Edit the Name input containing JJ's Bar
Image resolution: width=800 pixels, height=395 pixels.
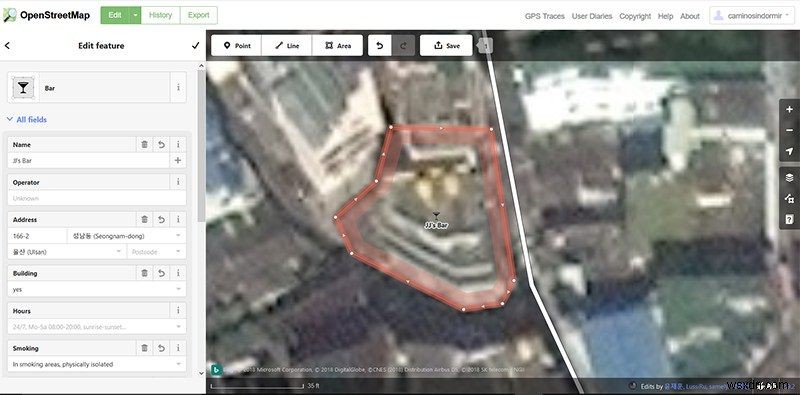pos(88,161)
